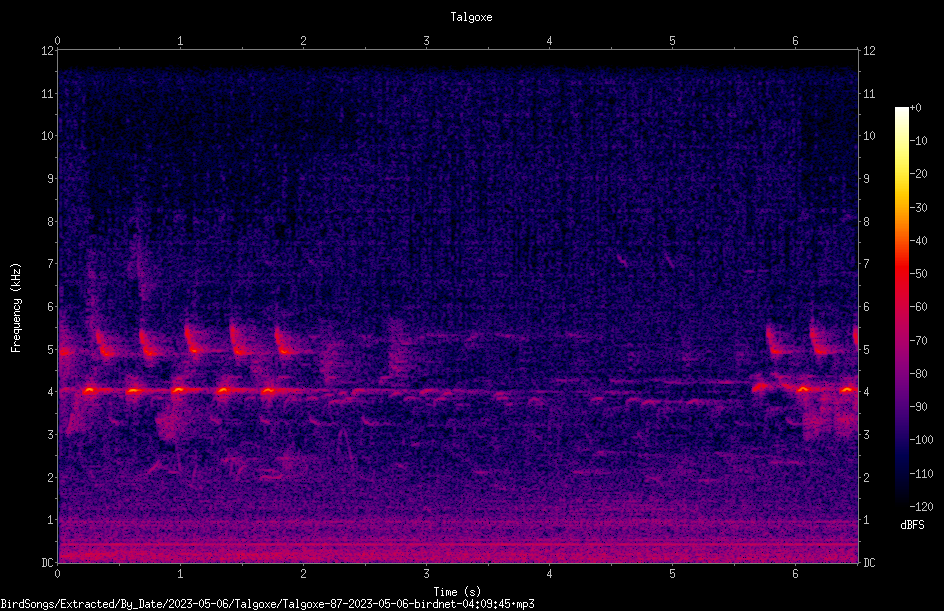Click the first bright 4 kHz call note

89,391
